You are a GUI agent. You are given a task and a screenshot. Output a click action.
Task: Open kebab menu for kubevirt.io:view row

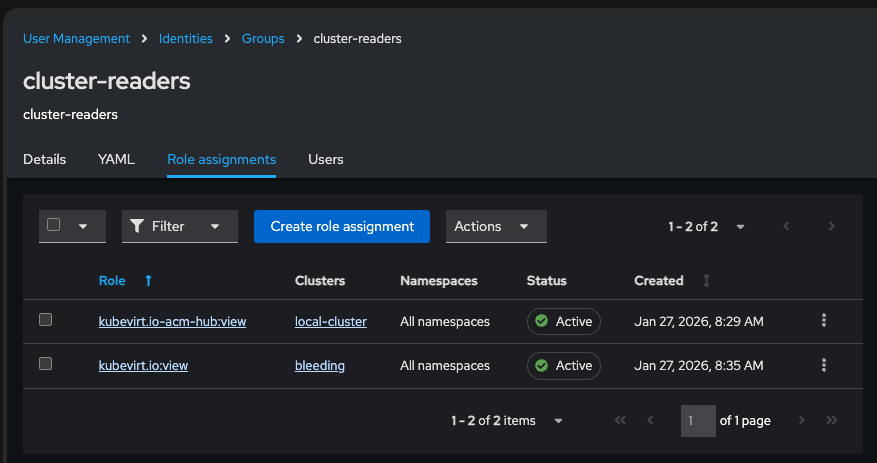(824, 365)
